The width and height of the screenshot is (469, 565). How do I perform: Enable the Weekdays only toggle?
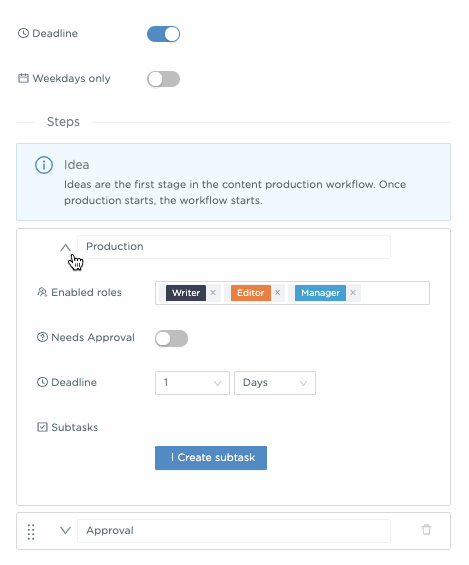click(164, 79)
